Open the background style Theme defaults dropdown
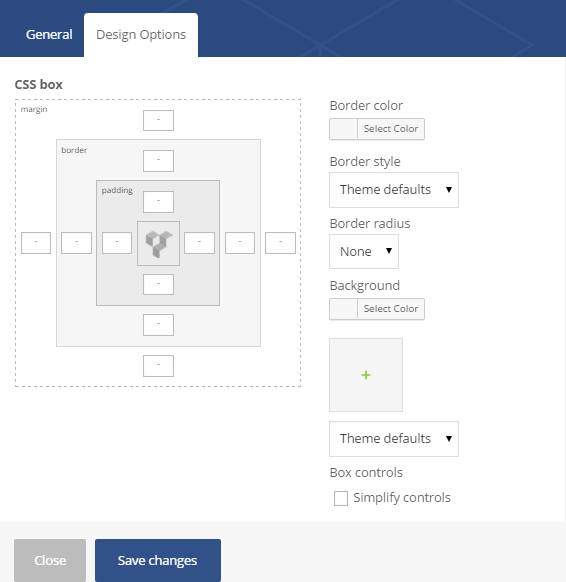Screen dimensions: 566x582 (394, 439)
